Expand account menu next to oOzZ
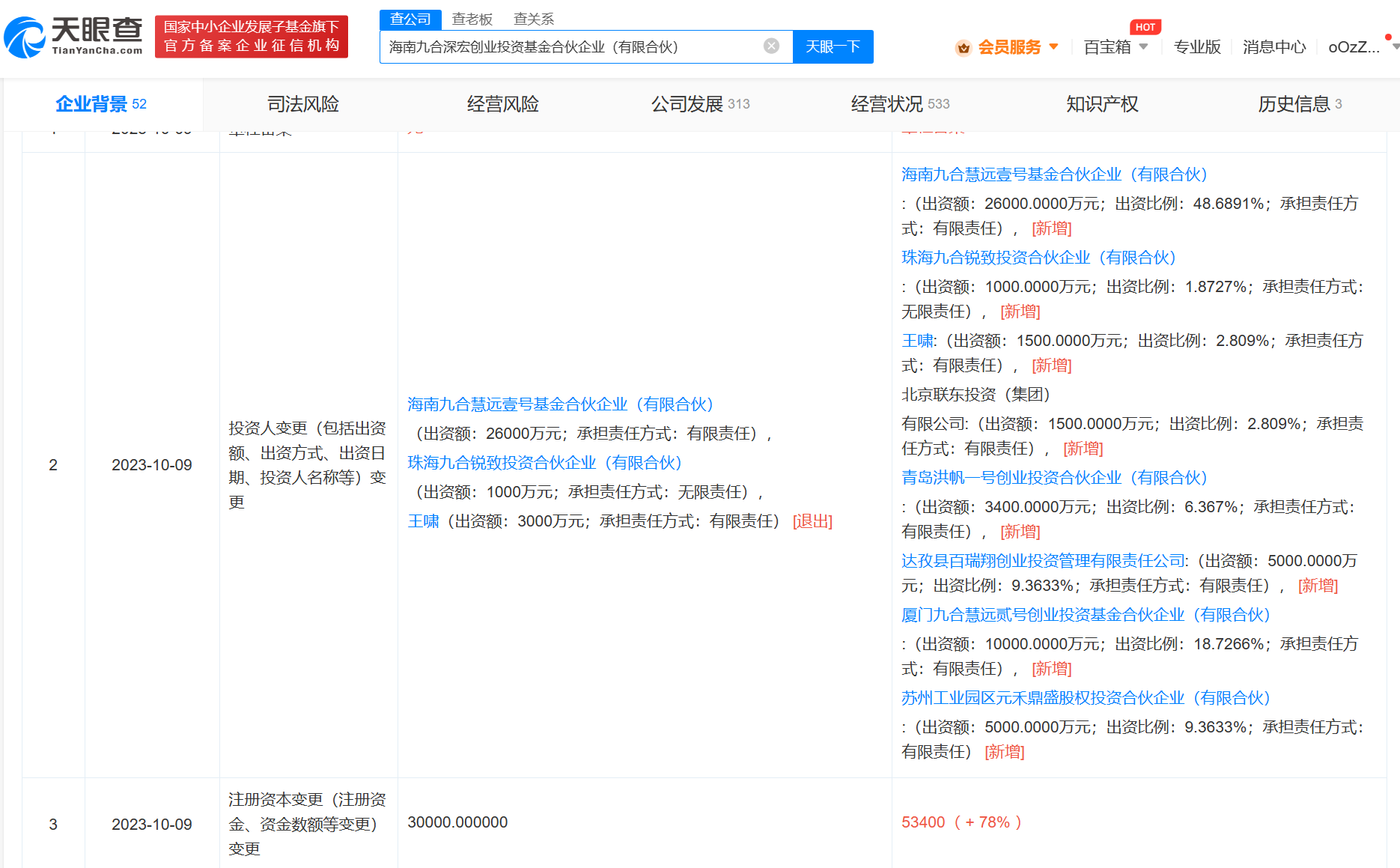The image size is (1400, 868). pyautogui.click(x=1394, y=46)
